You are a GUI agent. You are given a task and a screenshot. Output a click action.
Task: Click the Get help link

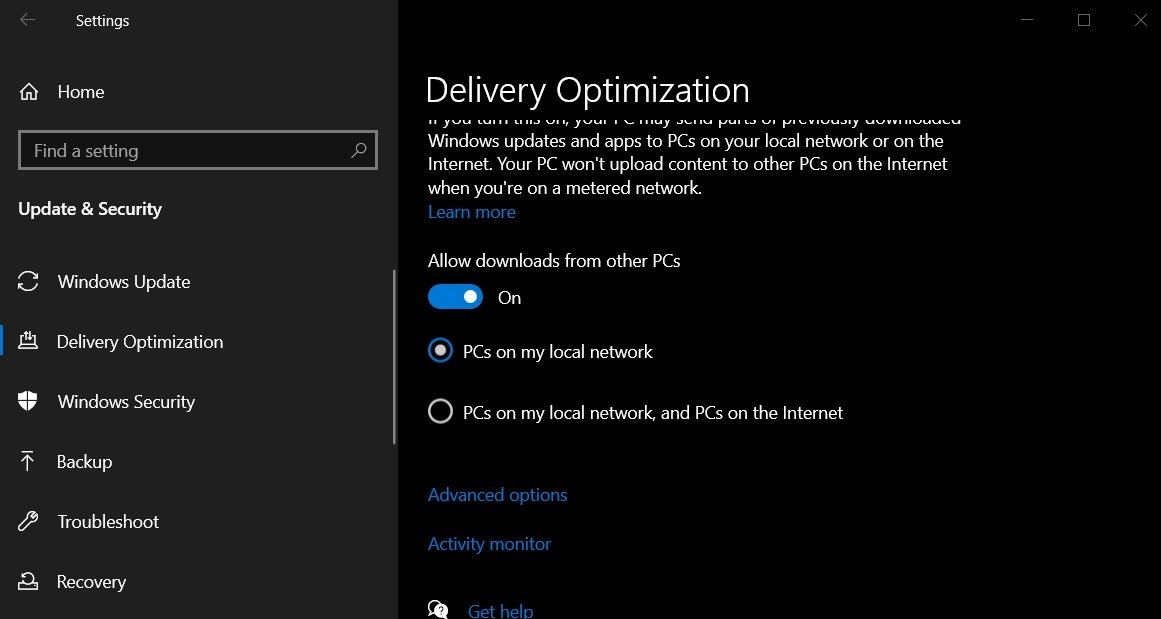(x=500, y=608)
